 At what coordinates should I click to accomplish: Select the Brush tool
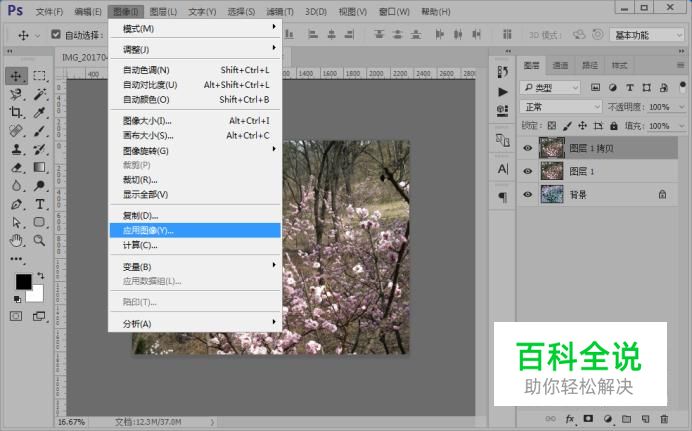click(39, 131)
